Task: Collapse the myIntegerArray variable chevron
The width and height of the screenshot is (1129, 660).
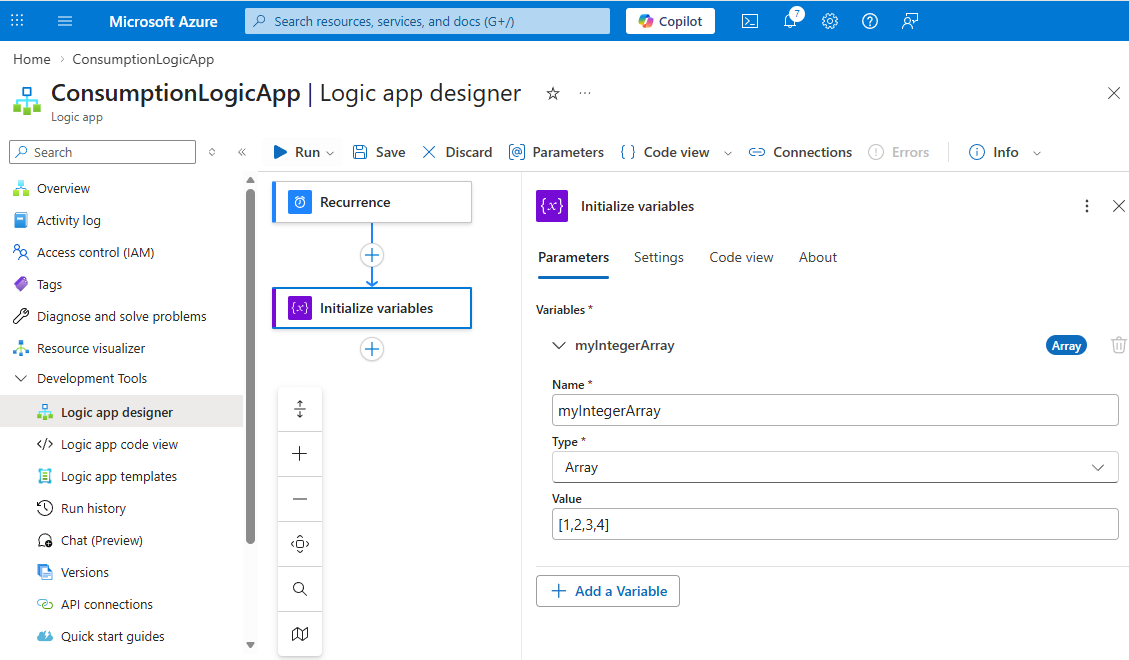Action: [559, 345]
